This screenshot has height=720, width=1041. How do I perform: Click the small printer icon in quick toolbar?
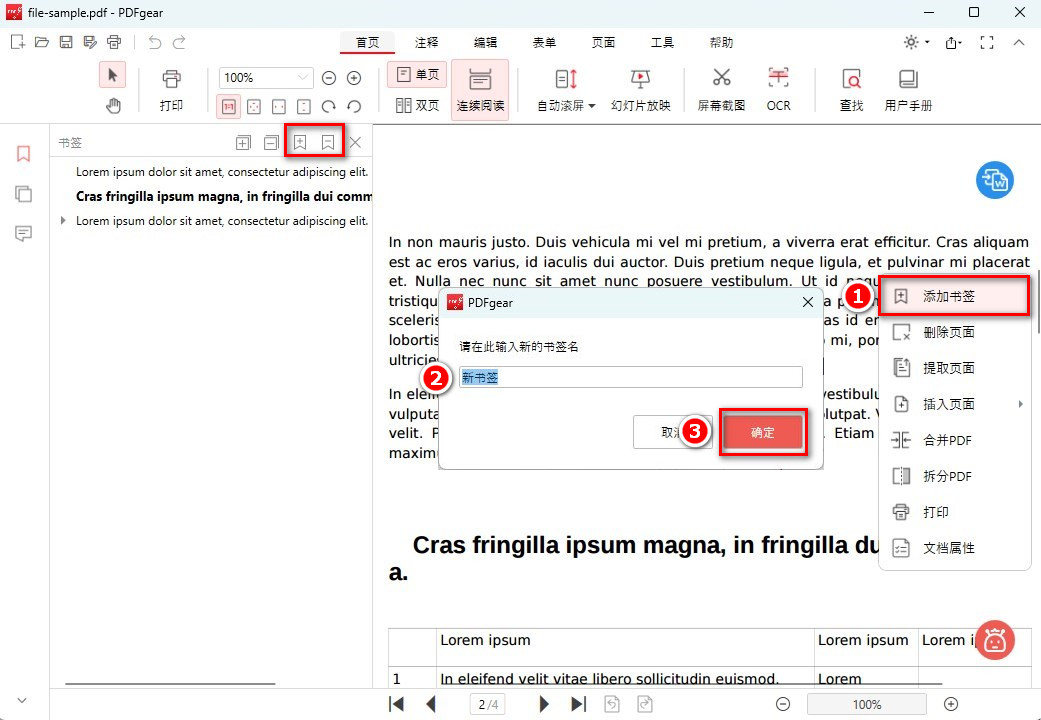point(114,43)
